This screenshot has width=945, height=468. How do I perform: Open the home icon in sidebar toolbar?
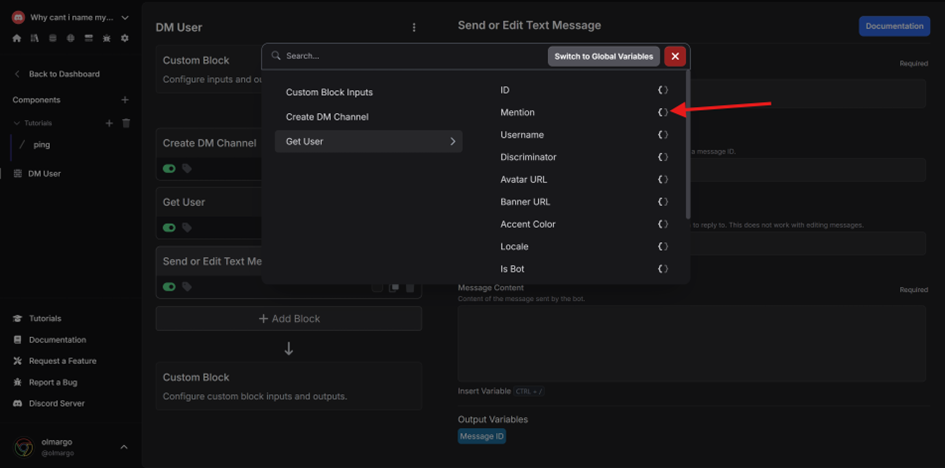(x=16, y=38)
